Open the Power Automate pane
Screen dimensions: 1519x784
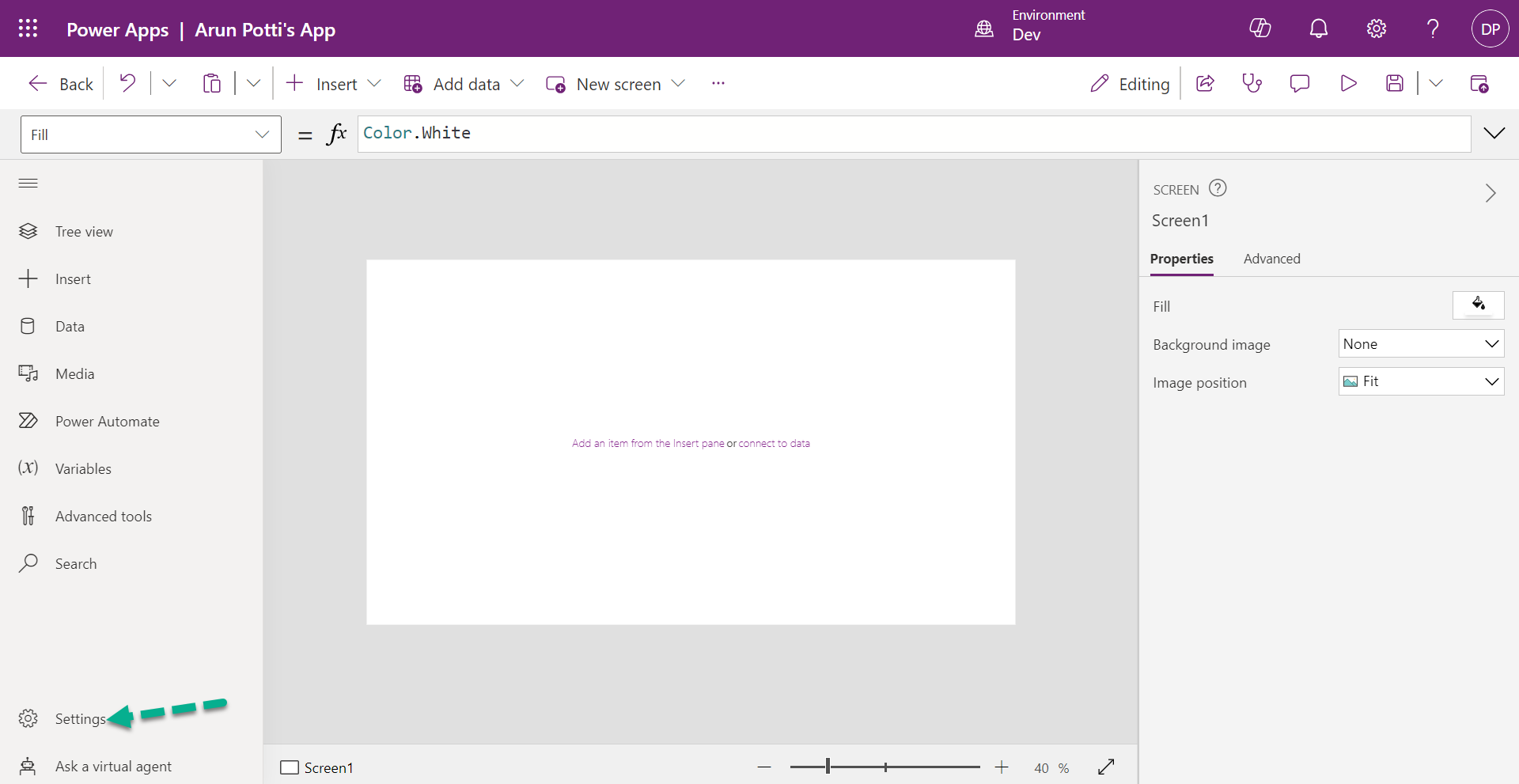[x=107, y=420]
